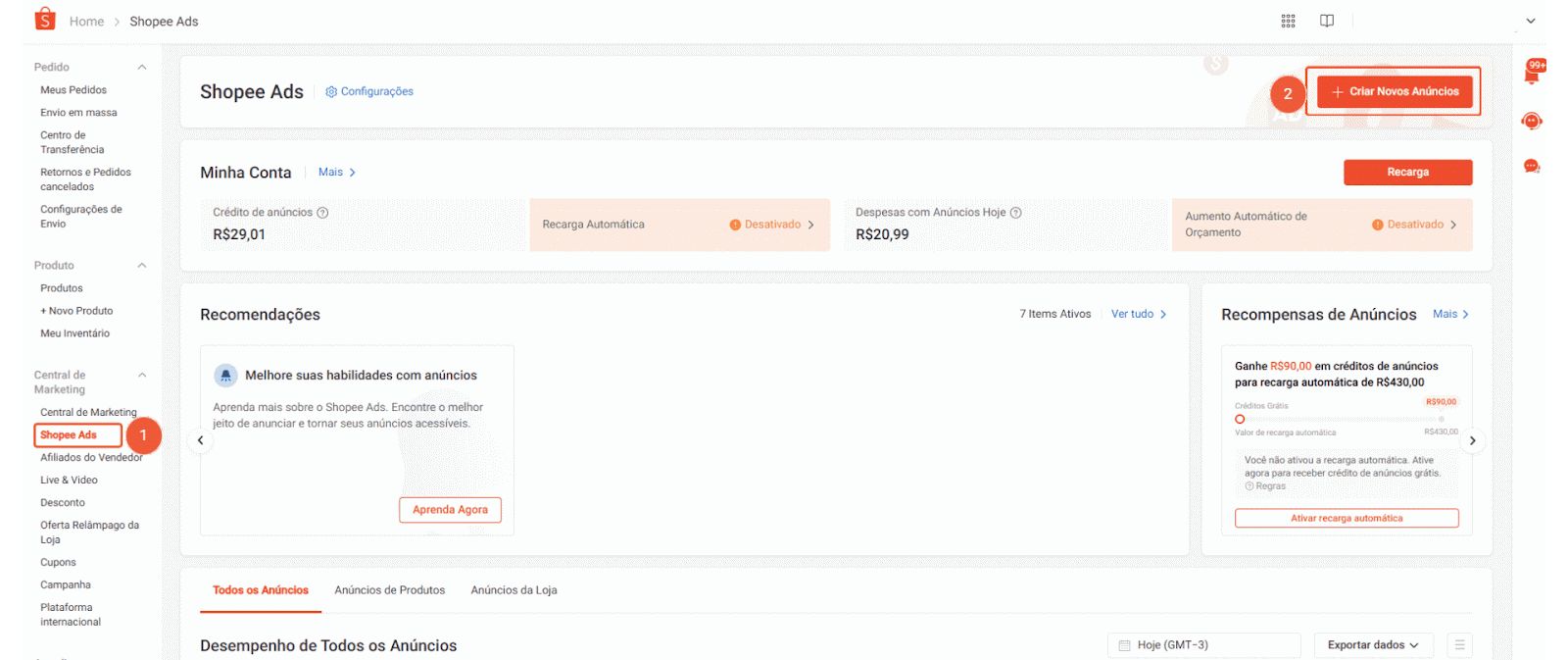1568x660 pixels.
Task: Click next arrow on rewards carousel
Action: [1472, 440]
